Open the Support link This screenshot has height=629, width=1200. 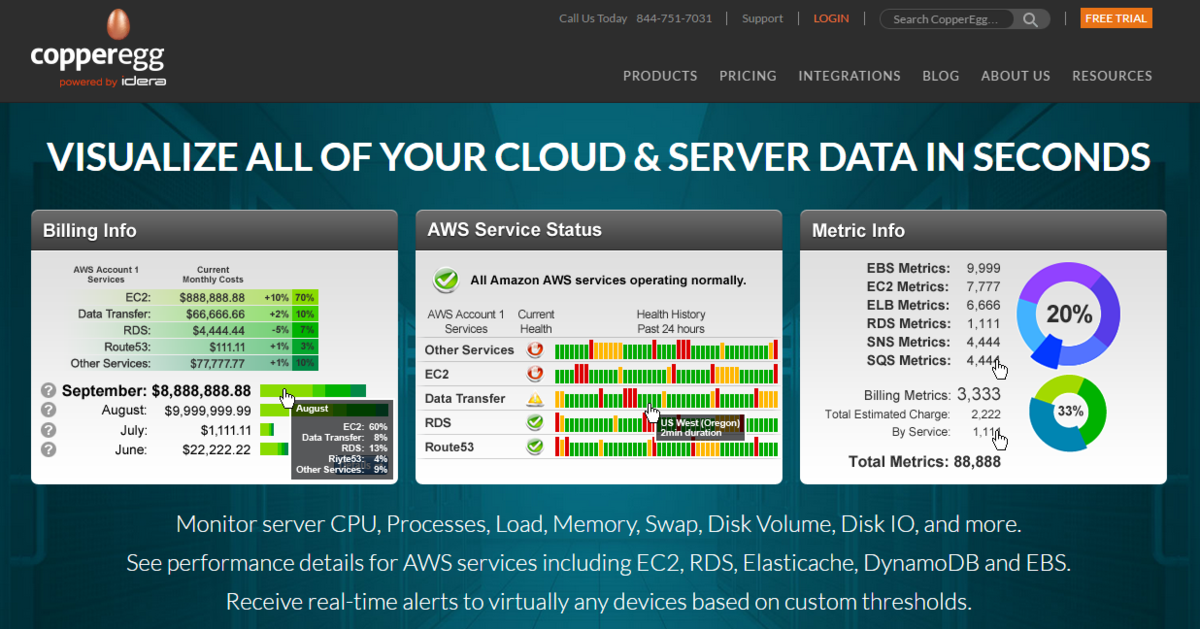pos(763,19)
